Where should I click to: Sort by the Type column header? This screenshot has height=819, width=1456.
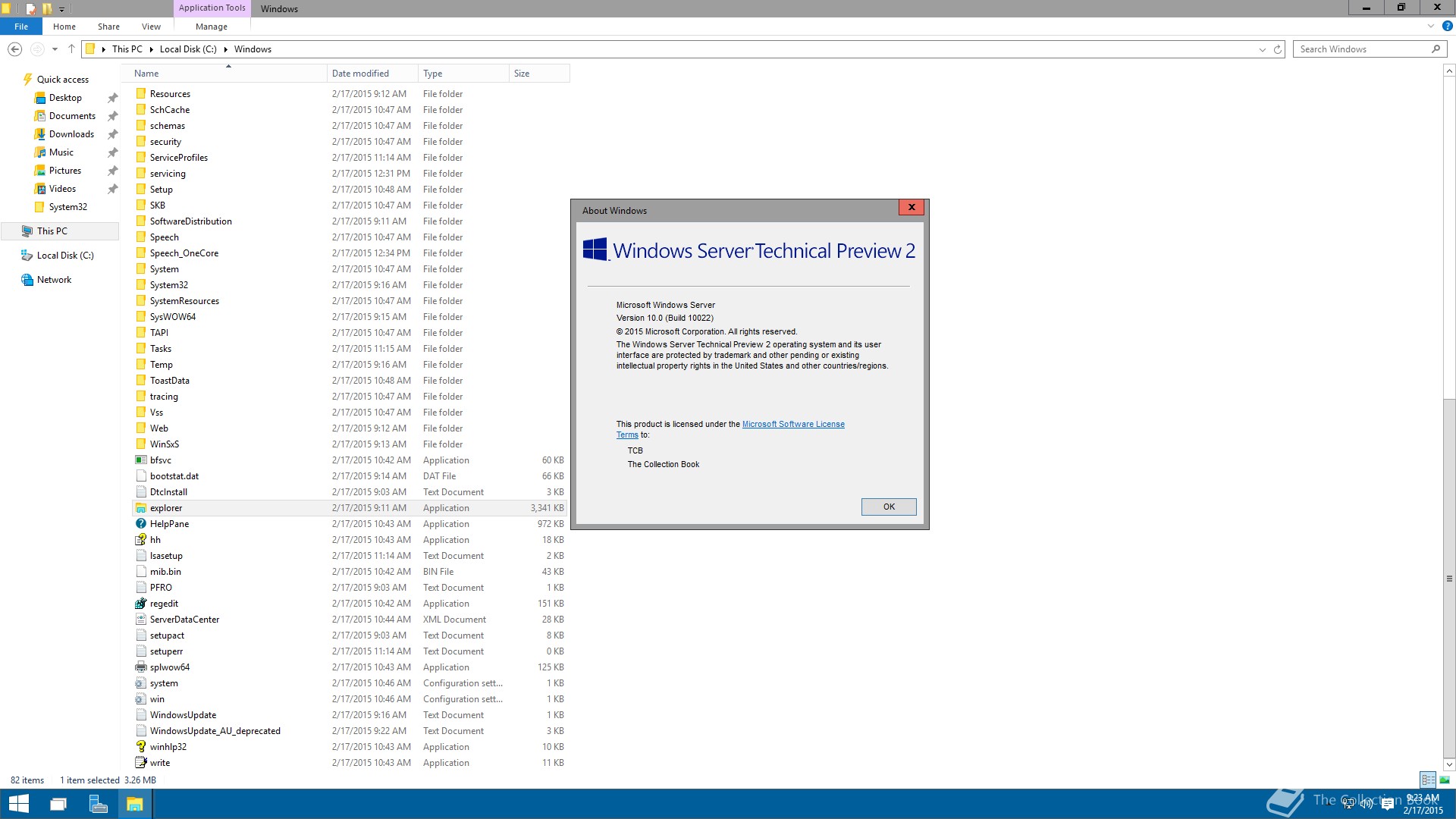pos(463,74)
